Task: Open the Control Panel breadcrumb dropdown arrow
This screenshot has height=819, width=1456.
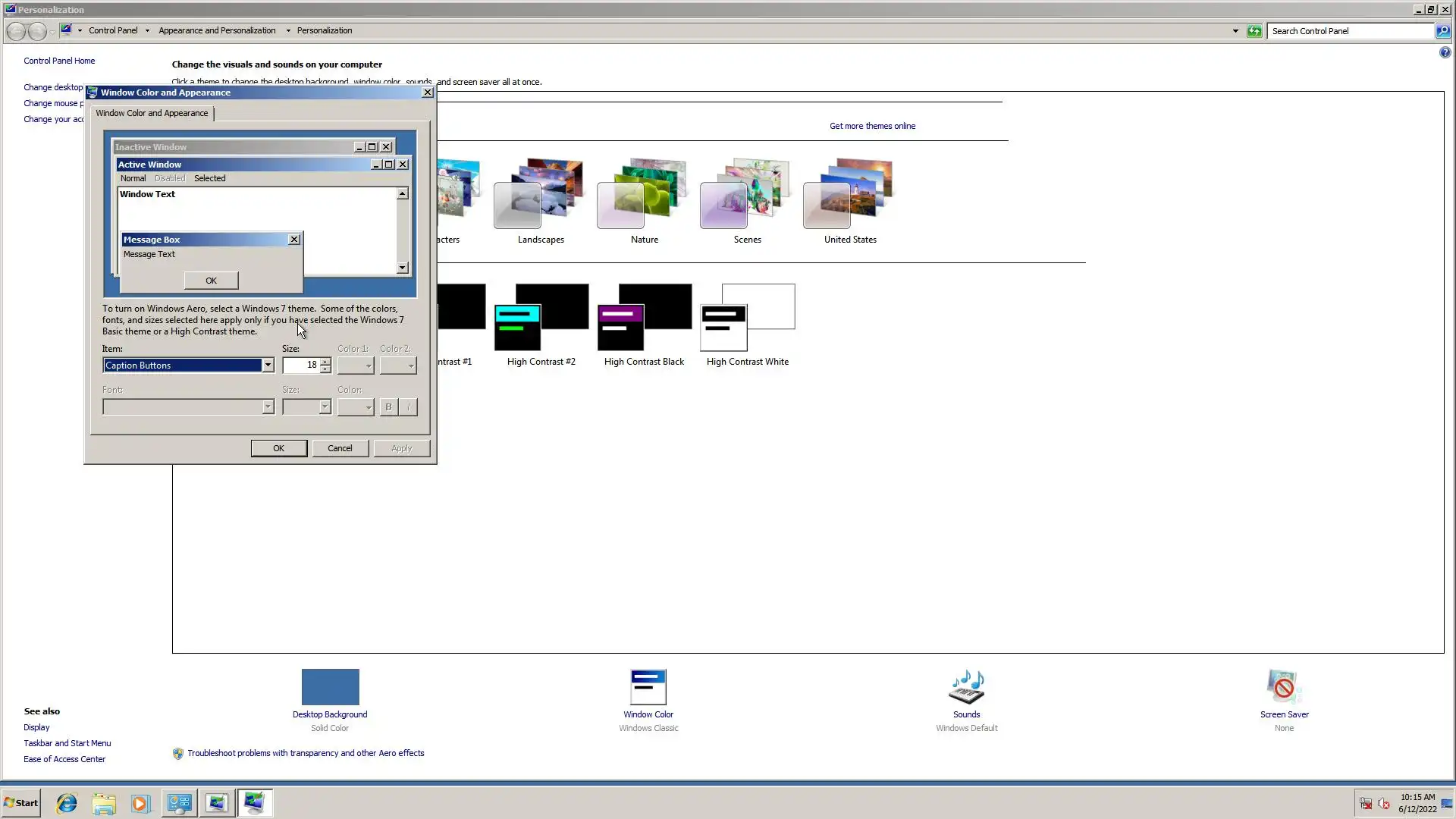Action: pyautogui.click(x=147, y=31)
